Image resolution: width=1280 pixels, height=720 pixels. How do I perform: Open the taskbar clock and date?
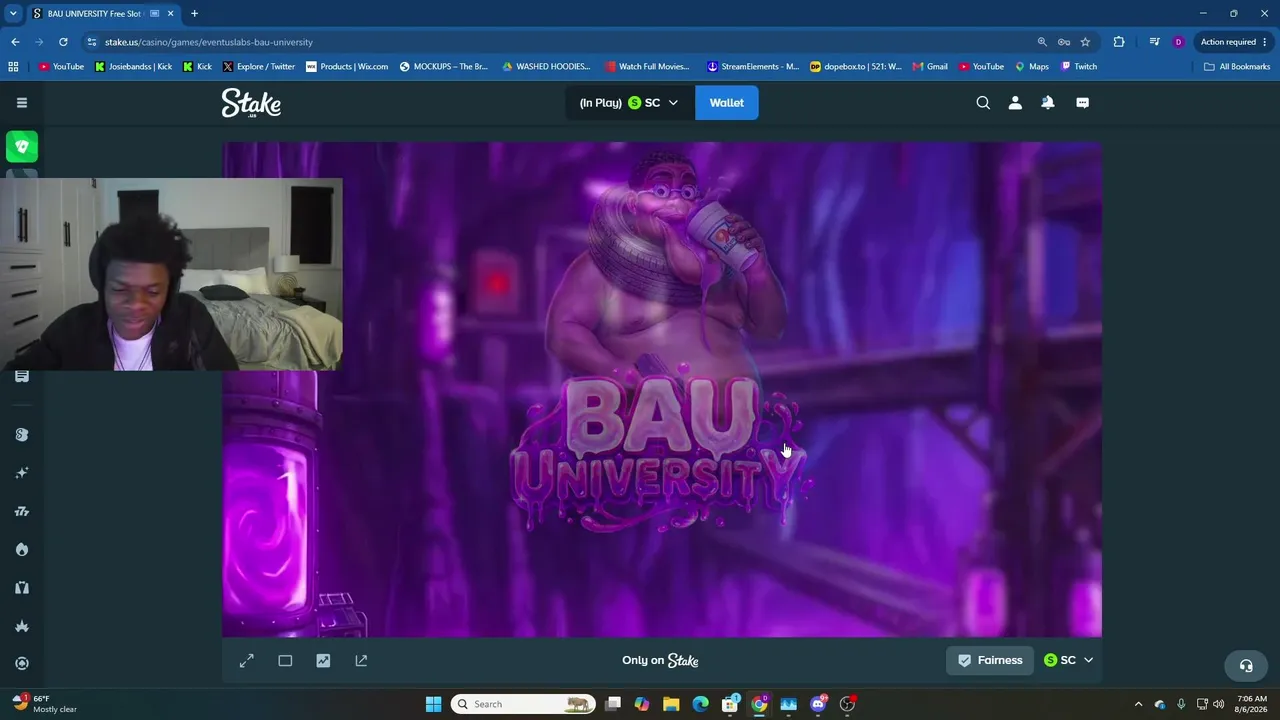coord(1252,704)
